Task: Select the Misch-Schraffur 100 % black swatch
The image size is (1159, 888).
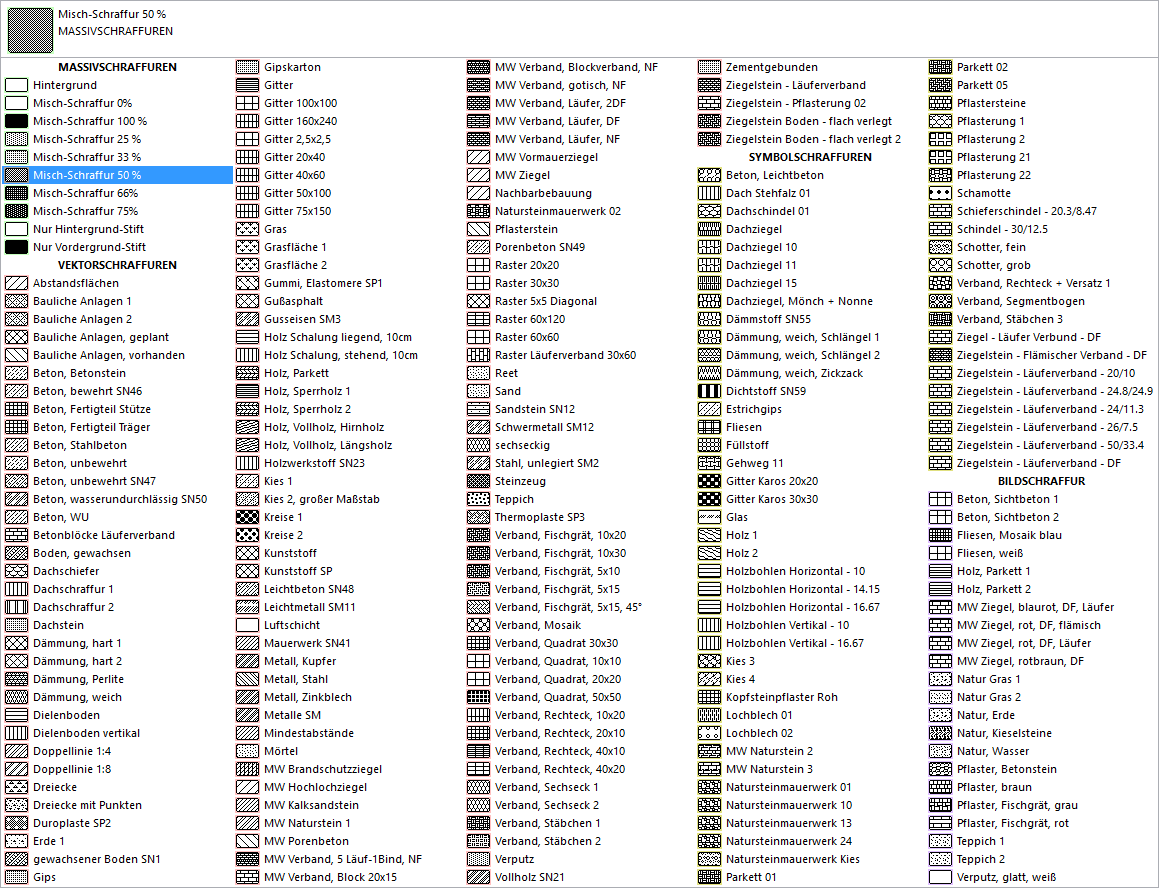Action: tap(16, 121)
